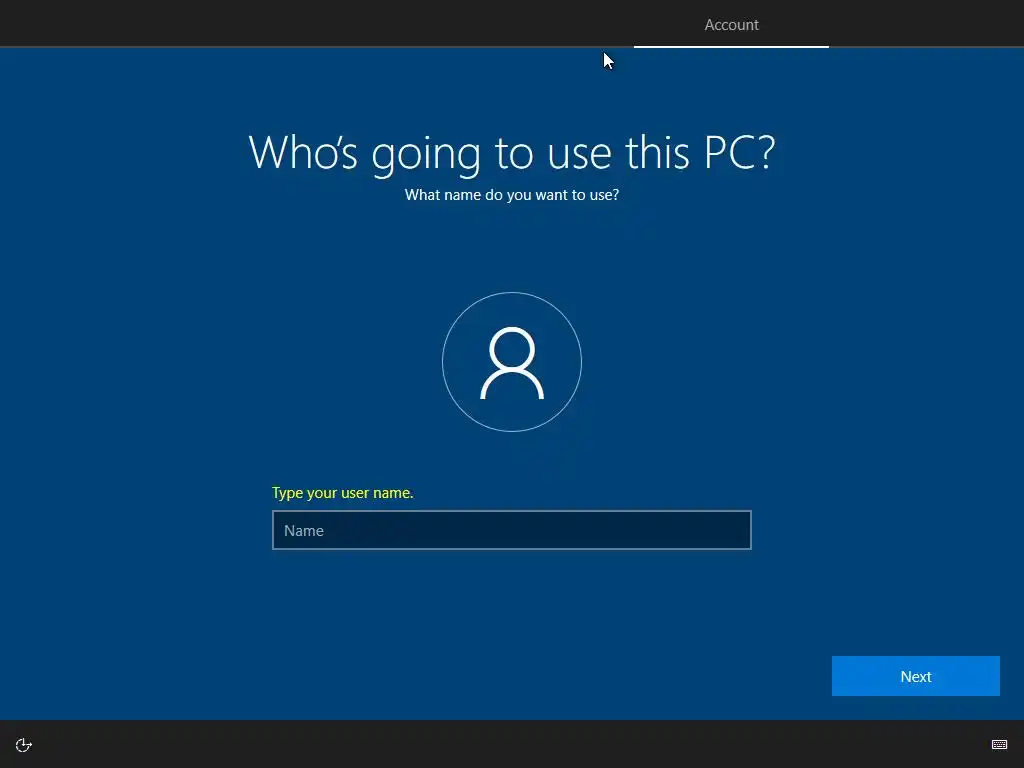
Task: Select the Account tab
Action: coord(731,25)
